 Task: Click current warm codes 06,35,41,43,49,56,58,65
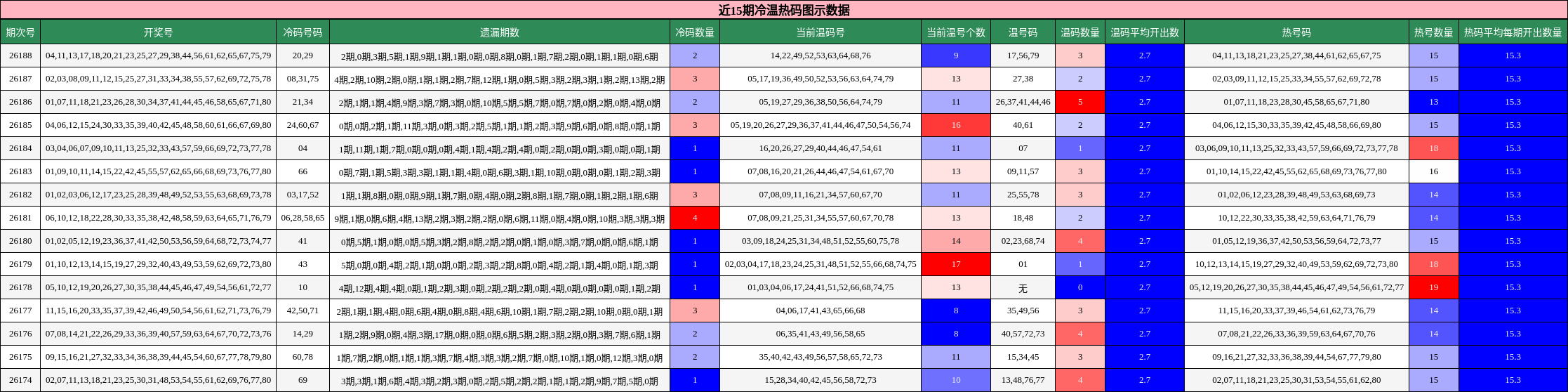(820, 334)
